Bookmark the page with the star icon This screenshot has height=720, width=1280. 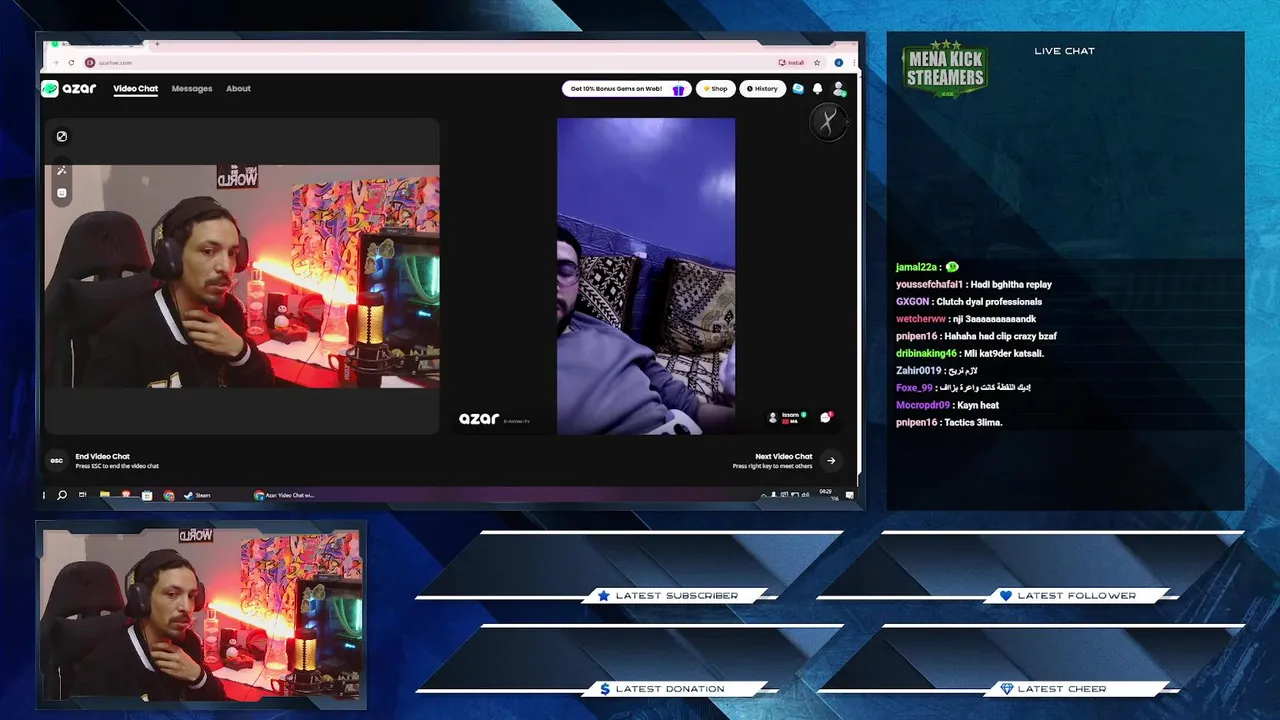(817, 62)
